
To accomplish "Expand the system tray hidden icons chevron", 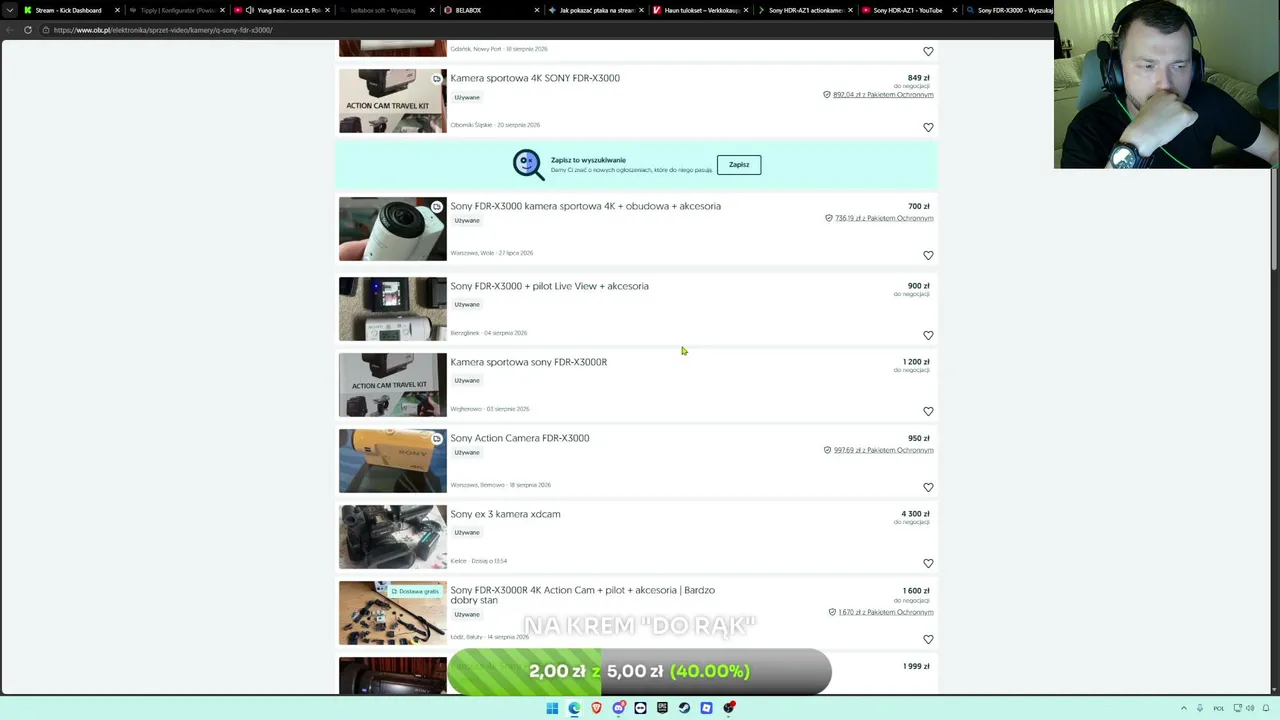I will (x=1184, y=708).
